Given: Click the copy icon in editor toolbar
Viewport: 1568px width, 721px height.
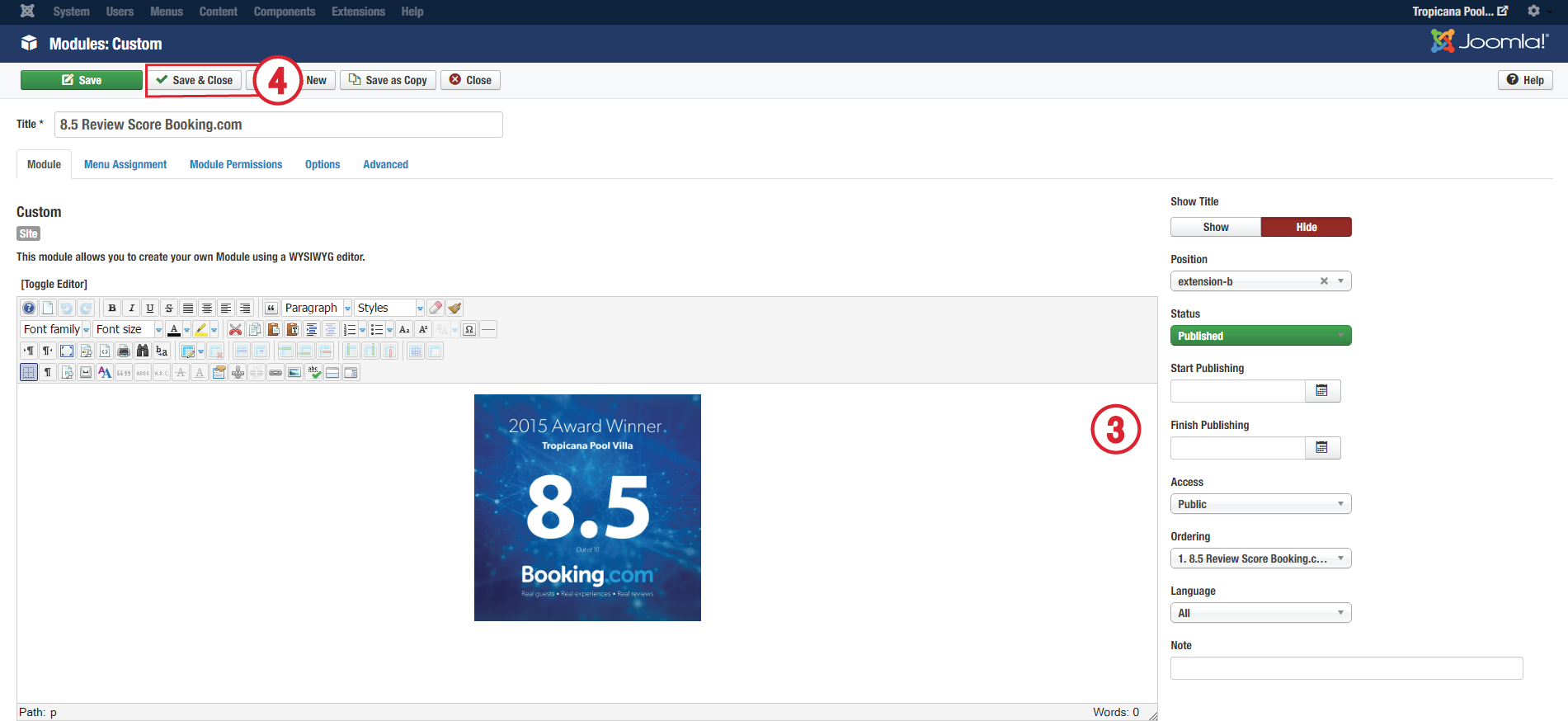Looking at the screenshot, I should [254, 329].
